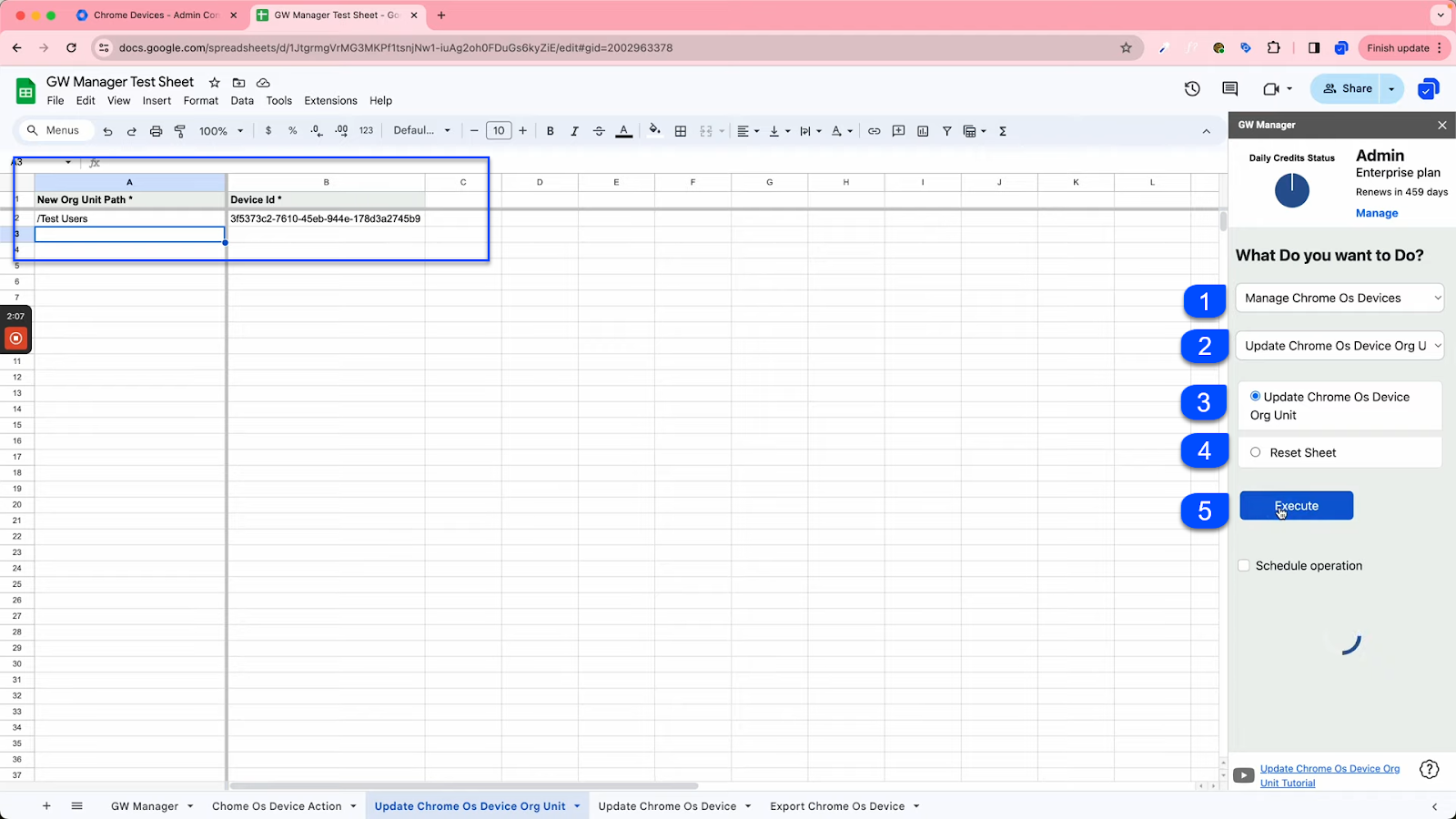Format as percent icon
Viewport: 1456px width, 819px height.
click(292, 131)
